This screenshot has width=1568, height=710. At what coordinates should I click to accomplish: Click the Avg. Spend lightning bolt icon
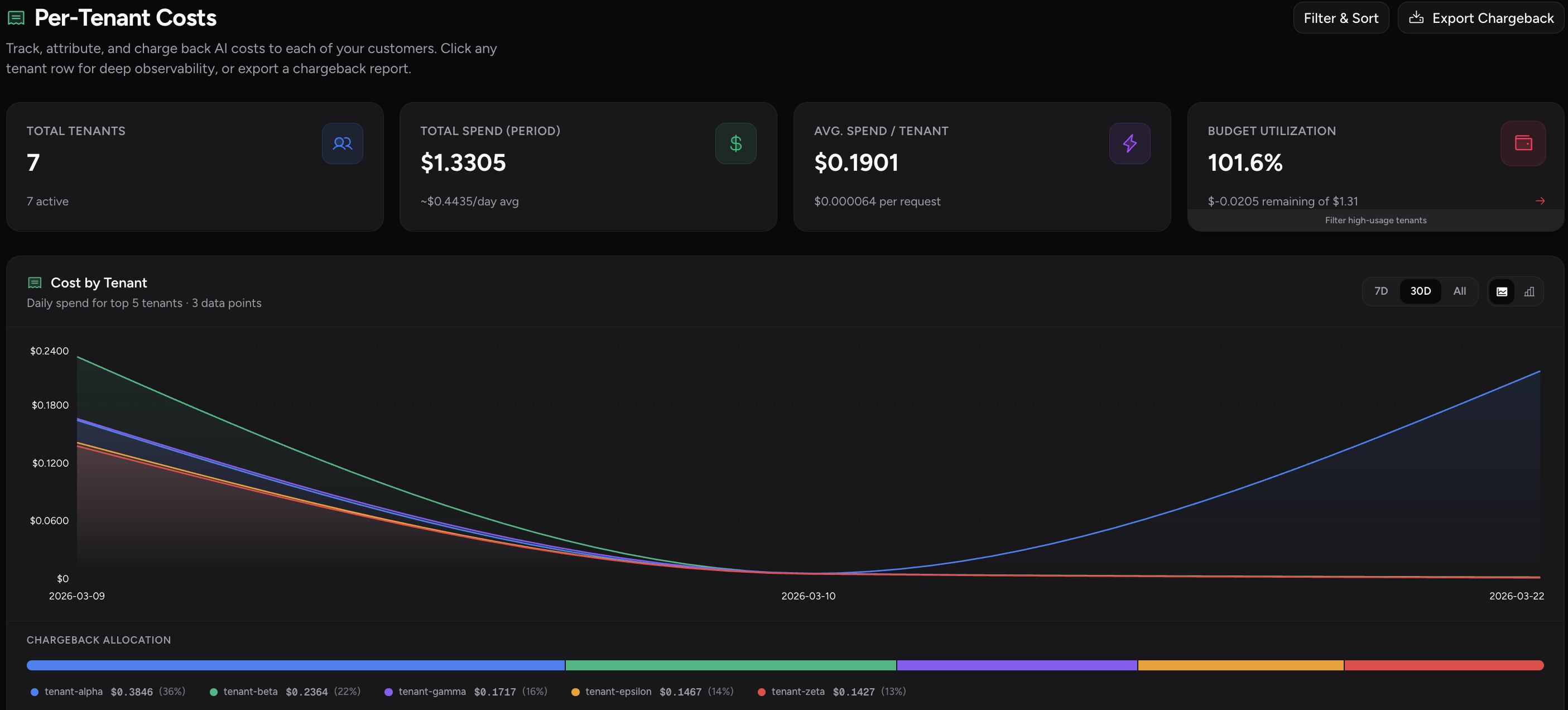point(1129,143)
